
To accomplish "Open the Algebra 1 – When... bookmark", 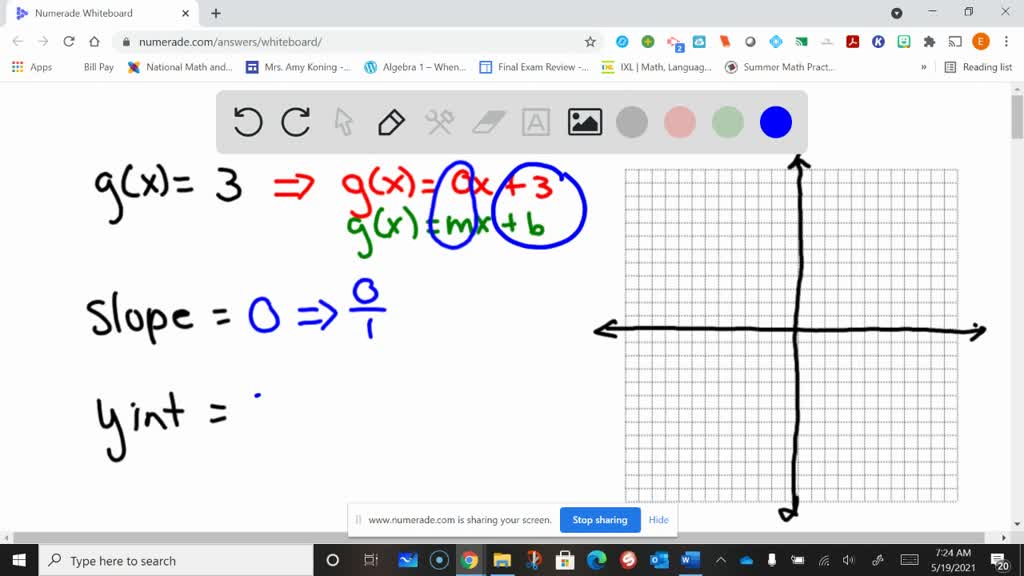I will [415, 67].
